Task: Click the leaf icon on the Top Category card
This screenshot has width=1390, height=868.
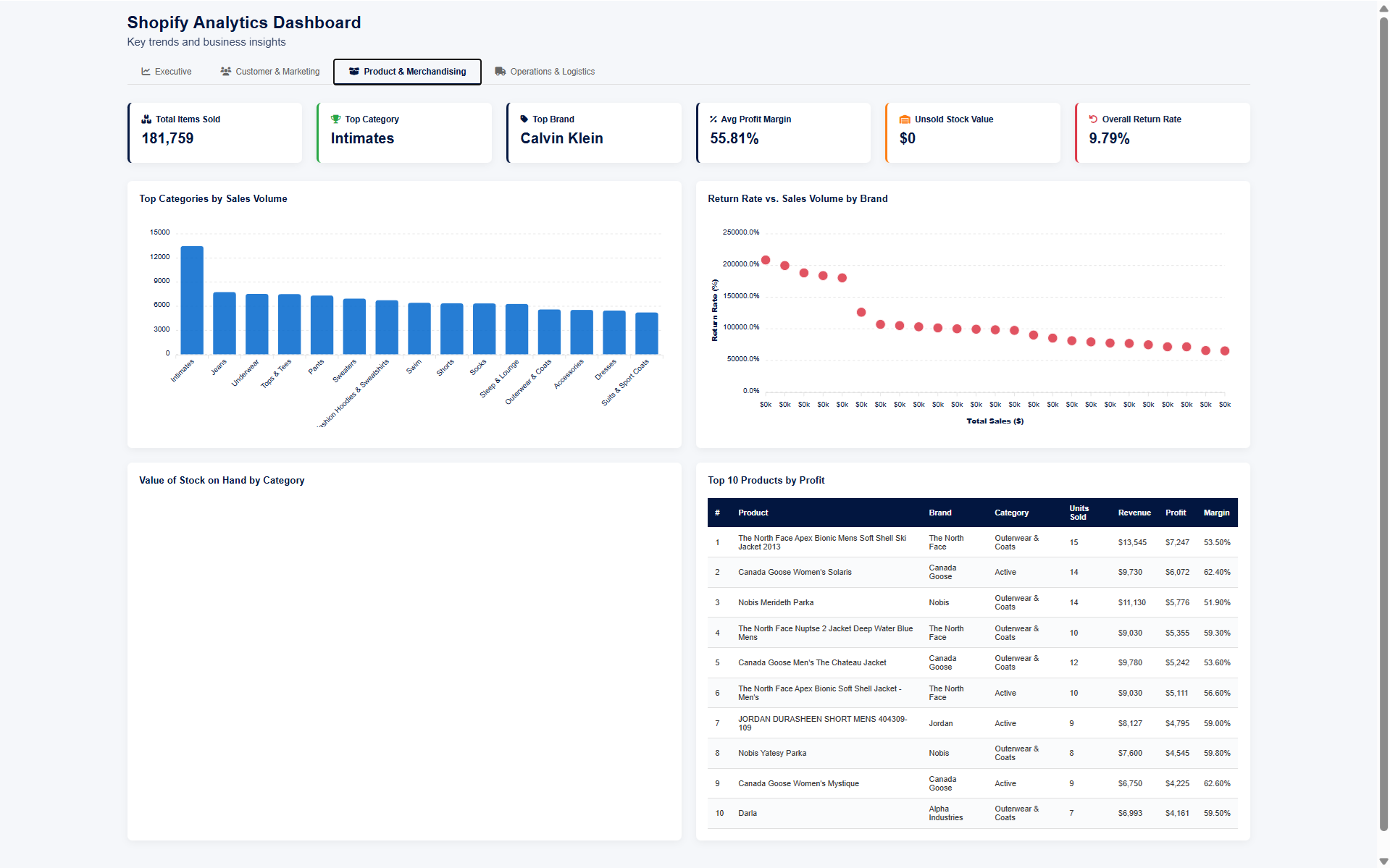Action: (x=335, y=119)
